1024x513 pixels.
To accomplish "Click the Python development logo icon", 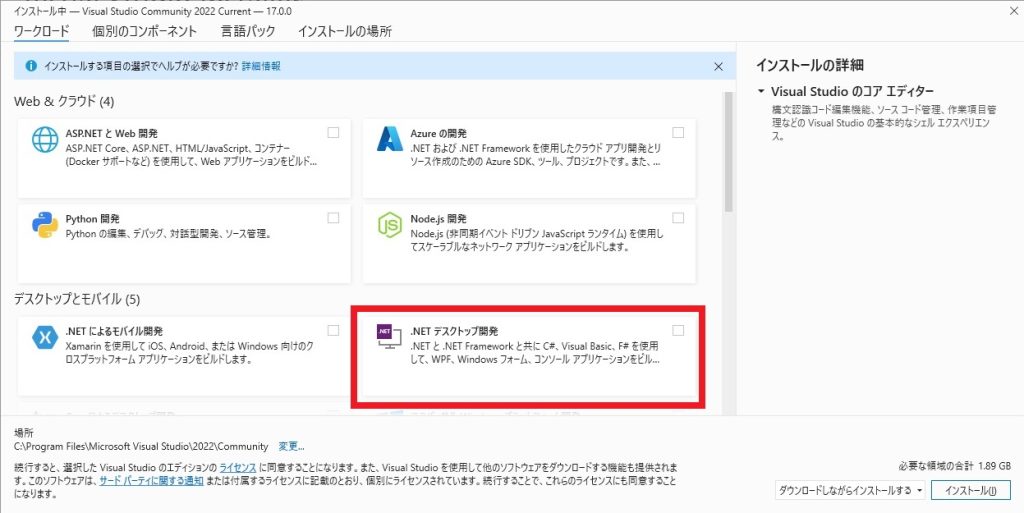I will (x=45, y=225).
